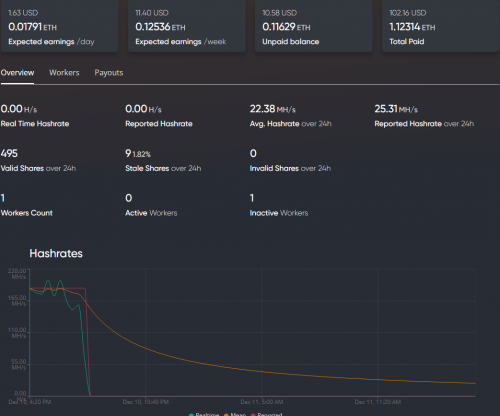Click the 165.00 MH/s axis label
The width and height of the screenshot is (500, 416).
[x=17, y=300]
